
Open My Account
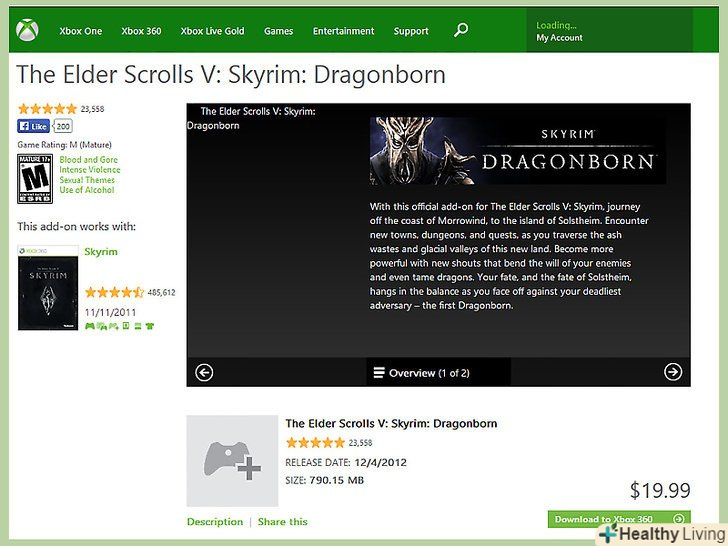tap(559, 38)
